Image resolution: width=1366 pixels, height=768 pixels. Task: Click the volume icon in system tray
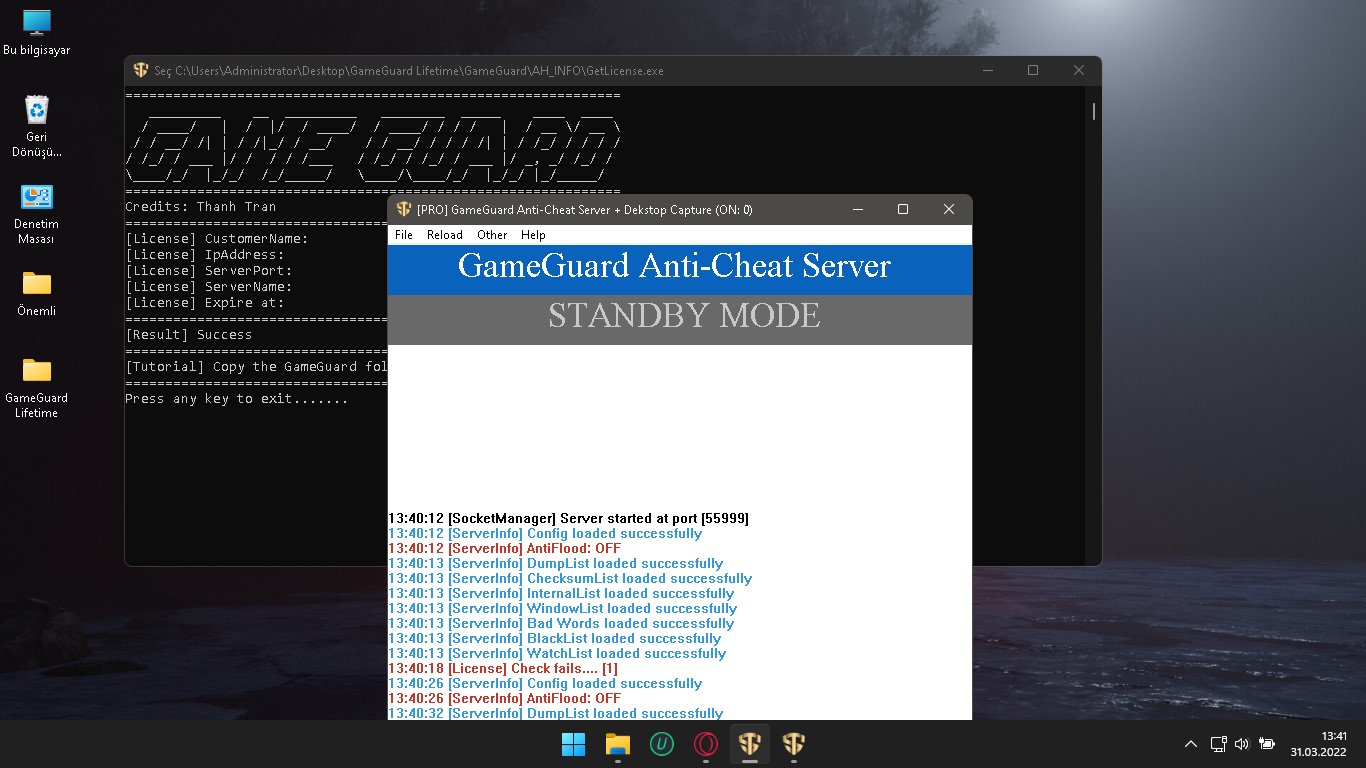[x=1242, y=744]
